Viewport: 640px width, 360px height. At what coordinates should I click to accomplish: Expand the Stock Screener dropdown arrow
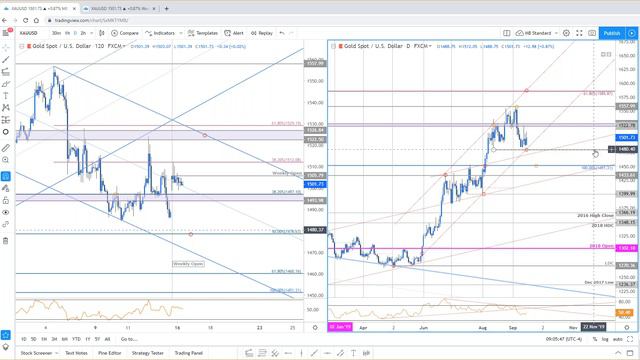pos(57,353)
